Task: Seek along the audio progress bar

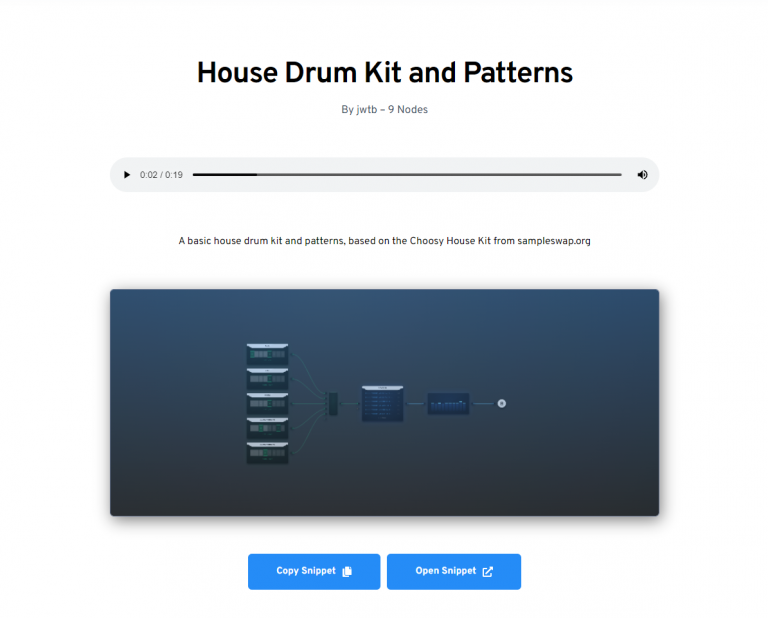Action: [x=407, y=175]
